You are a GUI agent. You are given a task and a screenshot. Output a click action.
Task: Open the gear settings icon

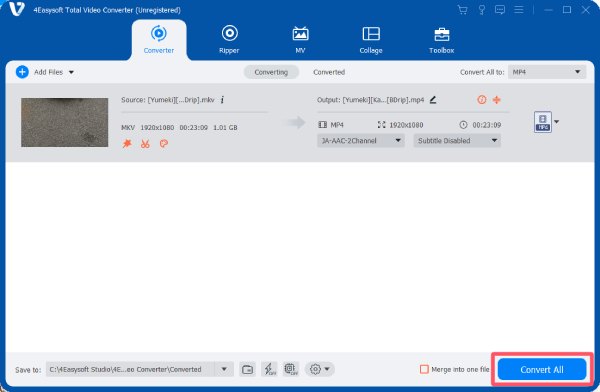315,369
